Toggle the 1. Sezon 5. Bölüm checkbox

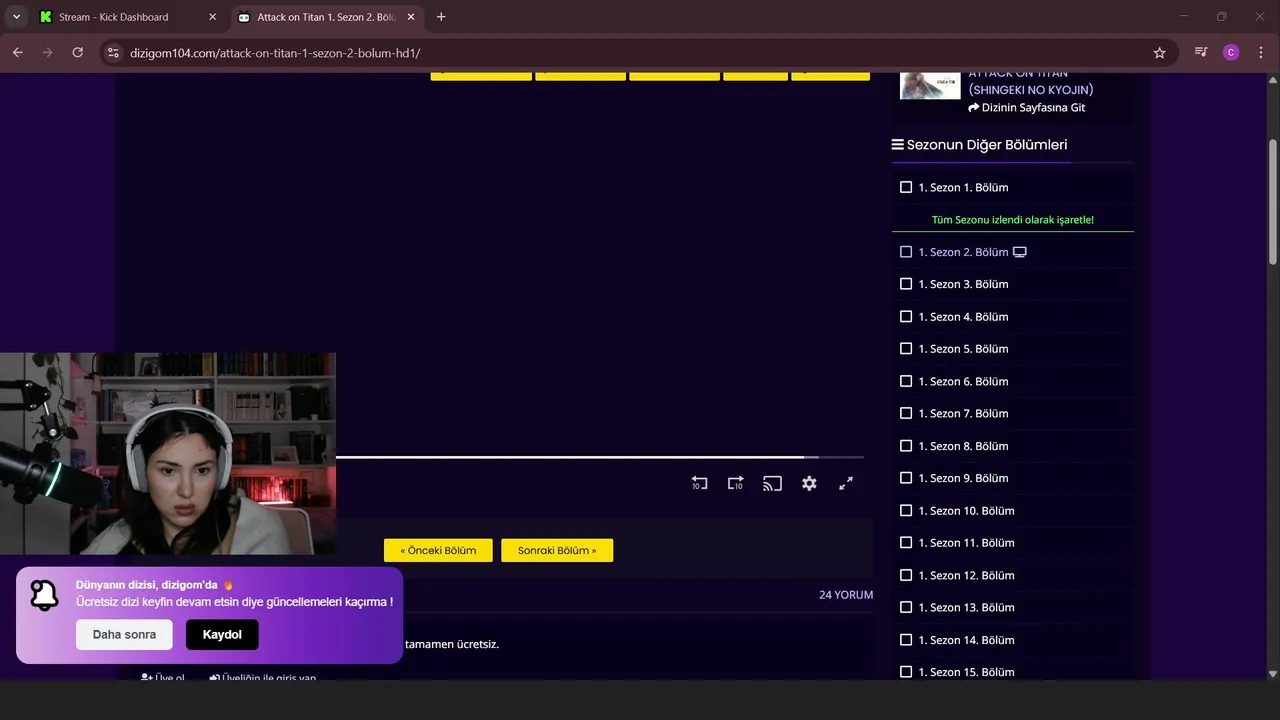pos(906,349)
